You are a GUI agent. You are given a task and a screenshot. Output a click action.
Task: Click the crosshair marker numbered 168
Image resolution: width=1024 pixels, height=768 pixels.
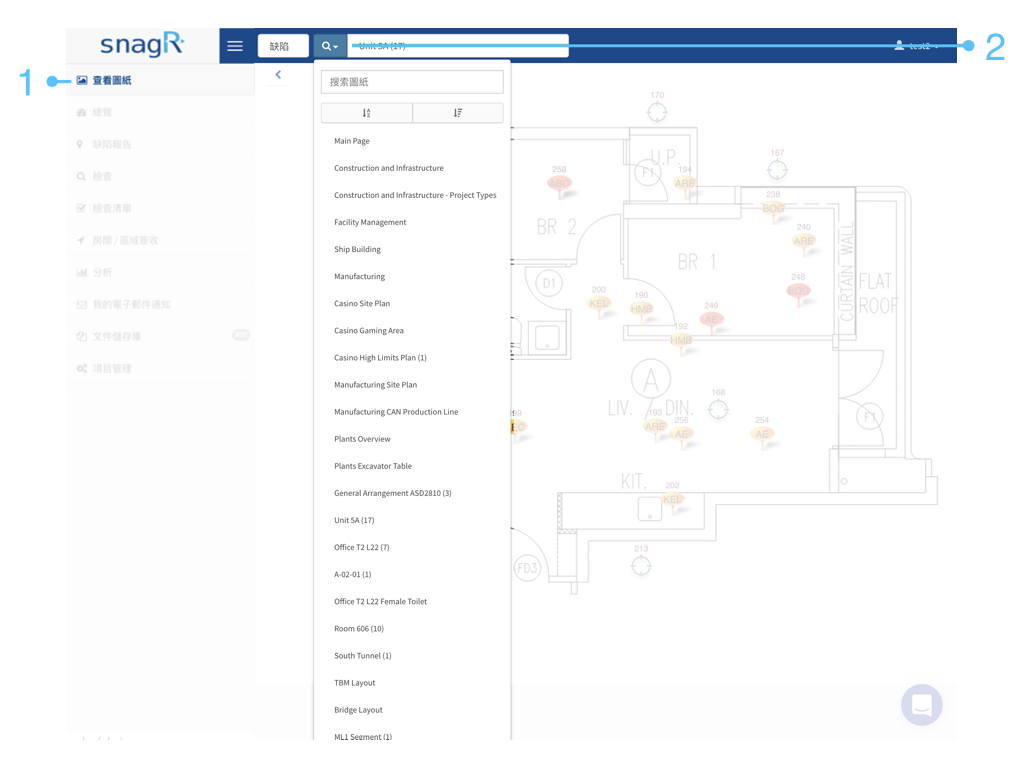point(718,410)
